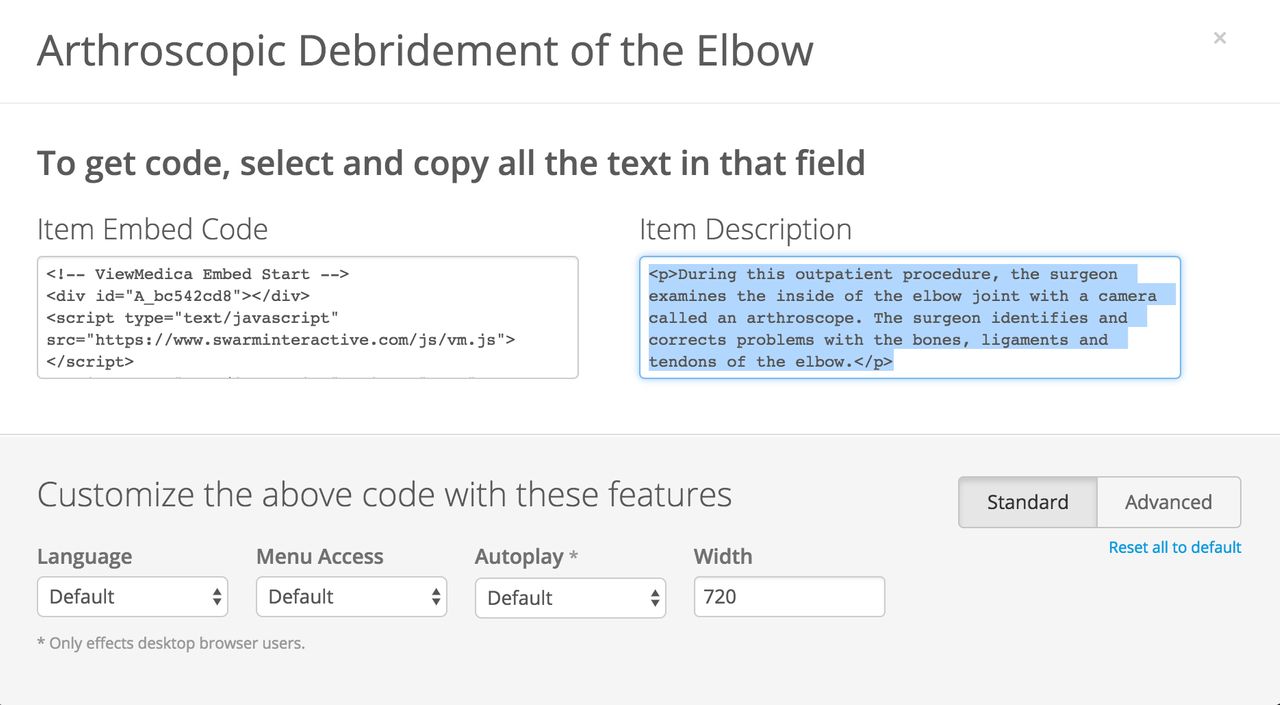Click the Item Description label

tap(745, 229)
